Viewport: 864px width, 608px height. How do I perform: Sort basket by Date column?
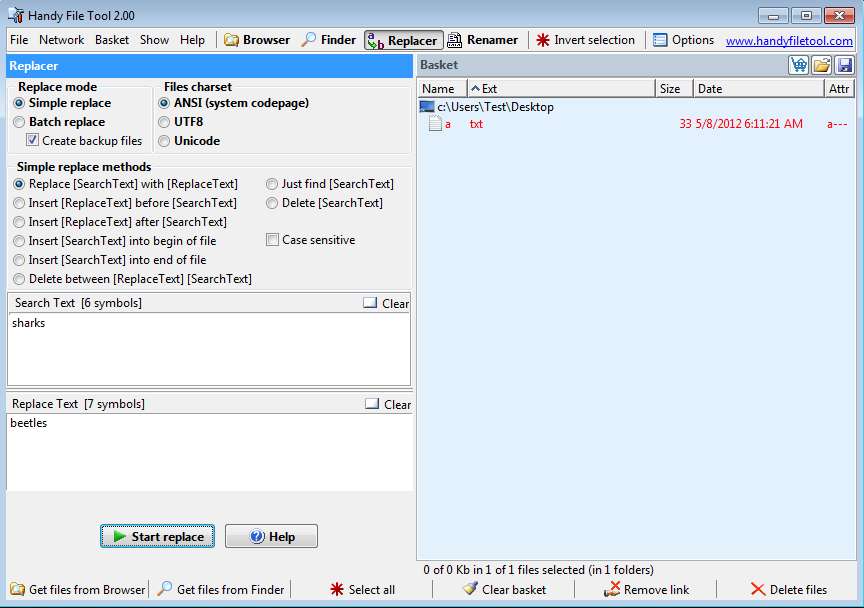tap(758, 89)
